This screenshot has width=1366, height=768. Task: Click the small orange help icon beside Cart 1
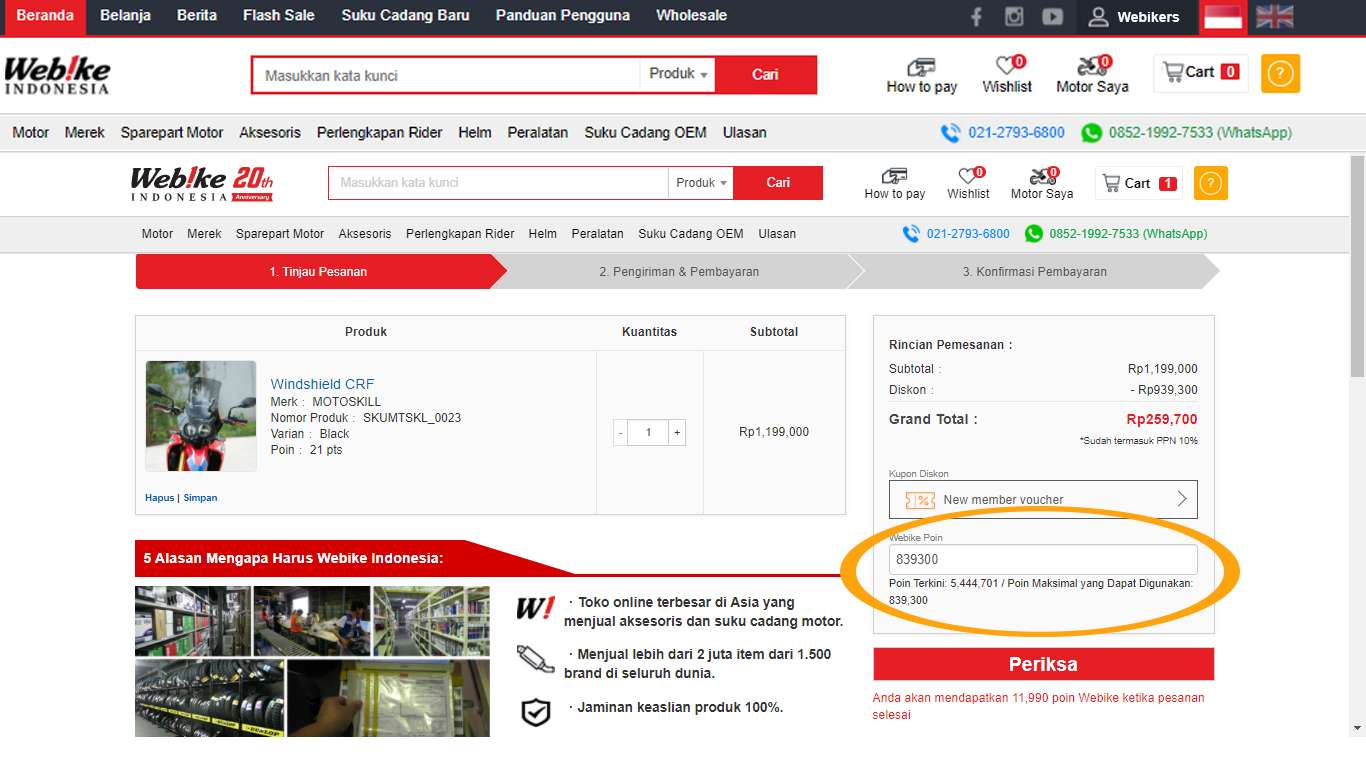1211,183
